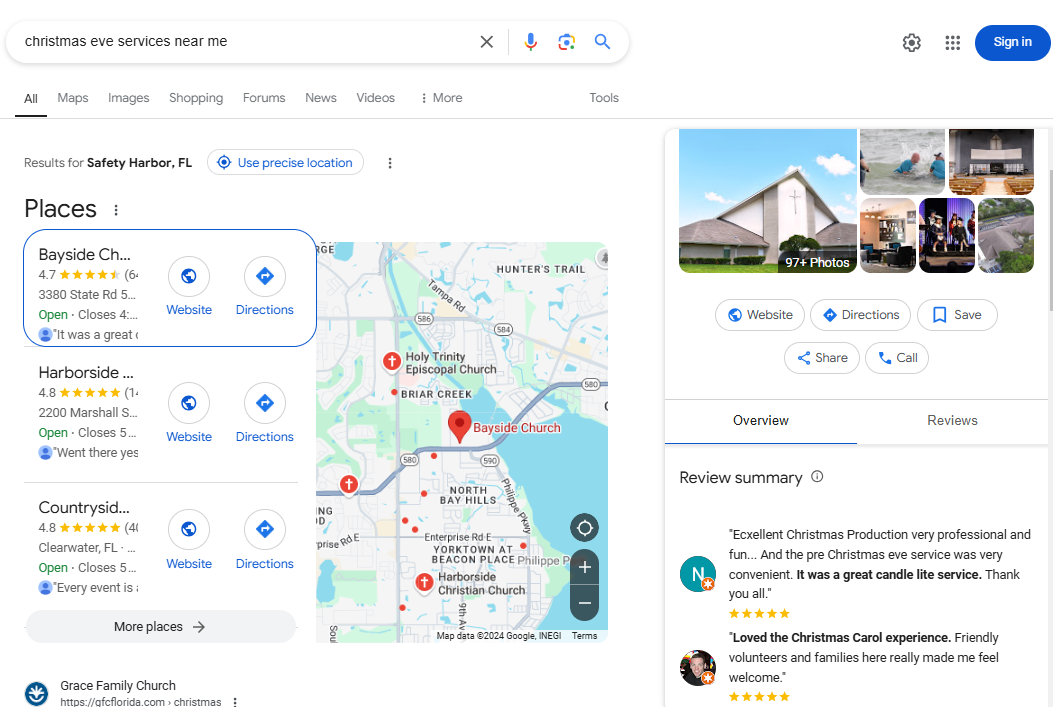Image resolution: width=1053 pixels, height=707 pixels.
Task: Open Countryside website globe icon
Action: pos(189,530)
